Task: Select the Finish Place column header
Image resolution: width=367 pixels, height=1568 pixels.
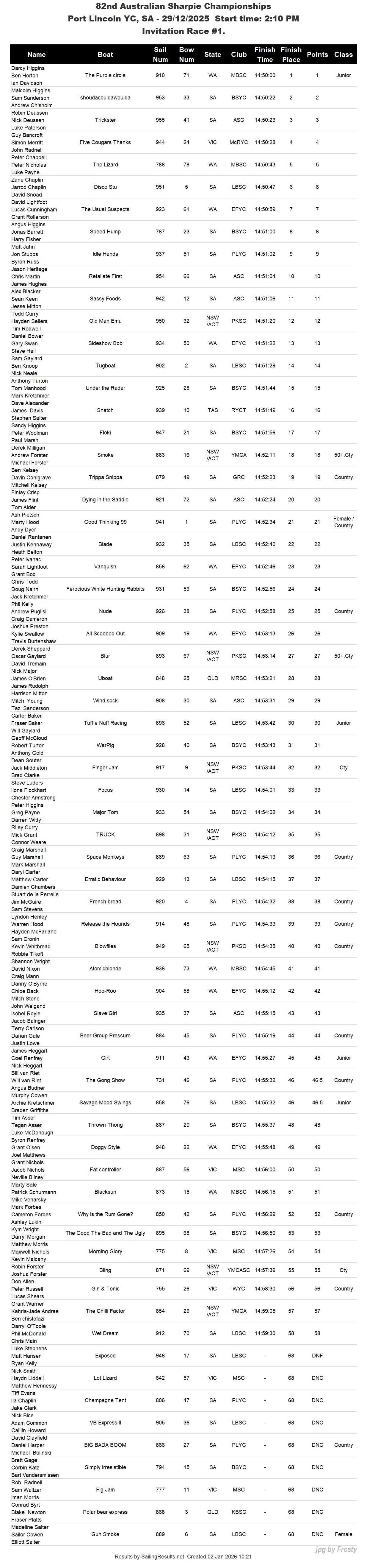Action: tap(291, 54)
